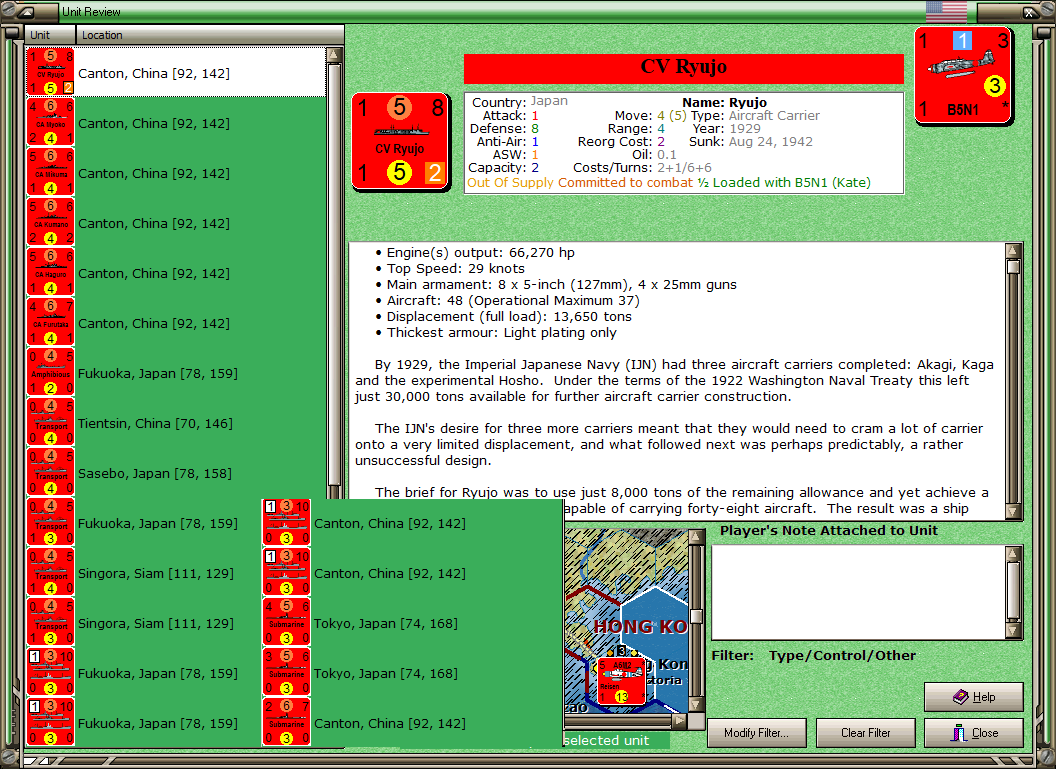This screenshot has width=1056, height=769.
Task: Open the B5N1 aircraft counter
Action: tap(963, 75)
